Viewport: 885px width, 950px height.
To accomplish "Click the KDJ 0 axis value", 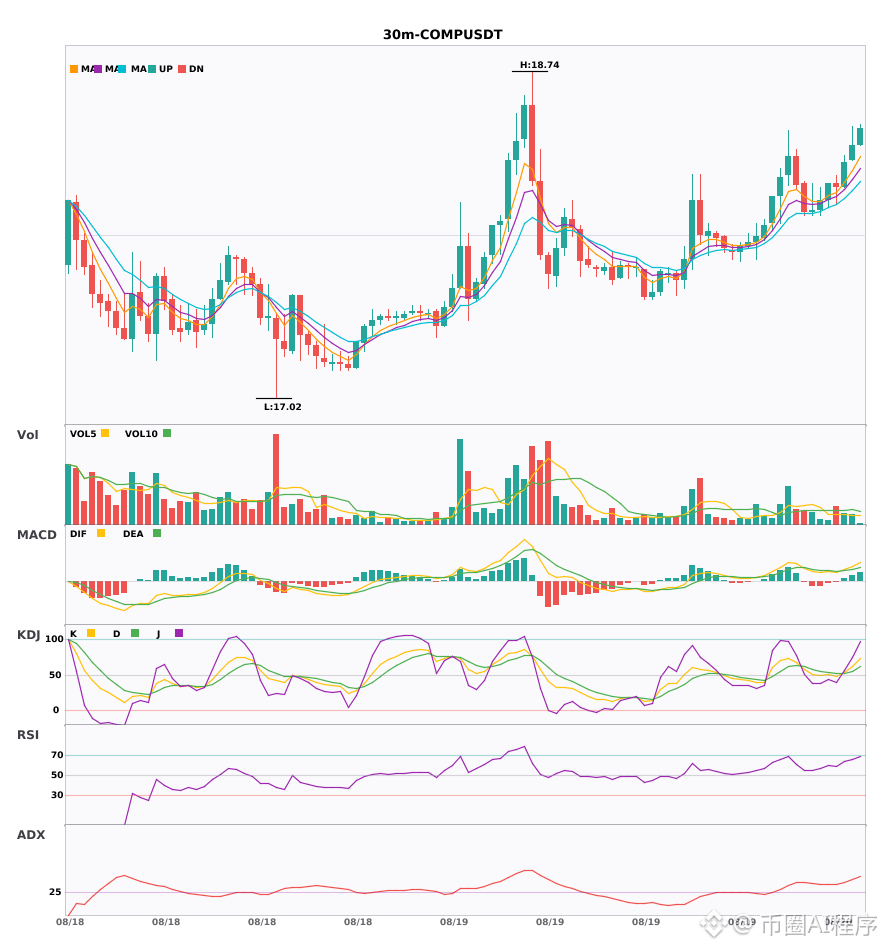I will tap(56, 710).
